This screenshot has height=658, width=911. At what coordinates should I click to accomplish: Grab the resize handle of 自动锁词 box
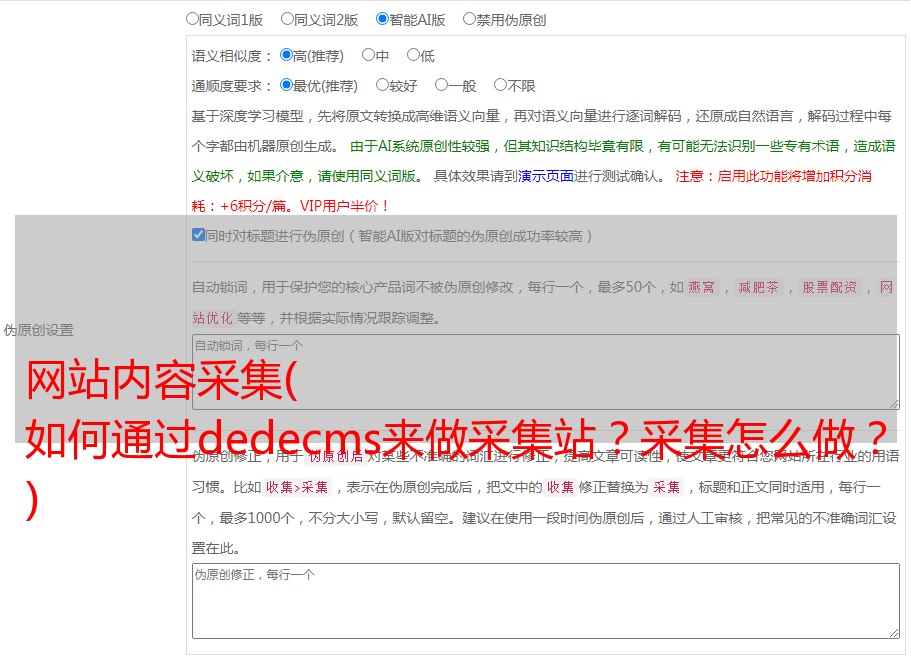pos(894,404)
